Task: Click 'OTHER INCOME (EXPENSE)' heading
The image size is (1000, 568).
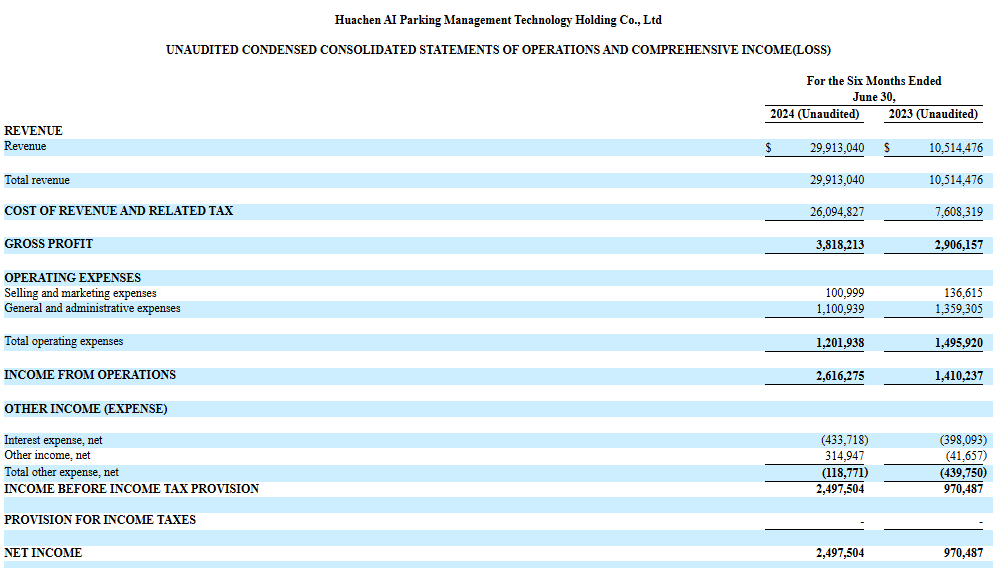Action: (85, 409)
